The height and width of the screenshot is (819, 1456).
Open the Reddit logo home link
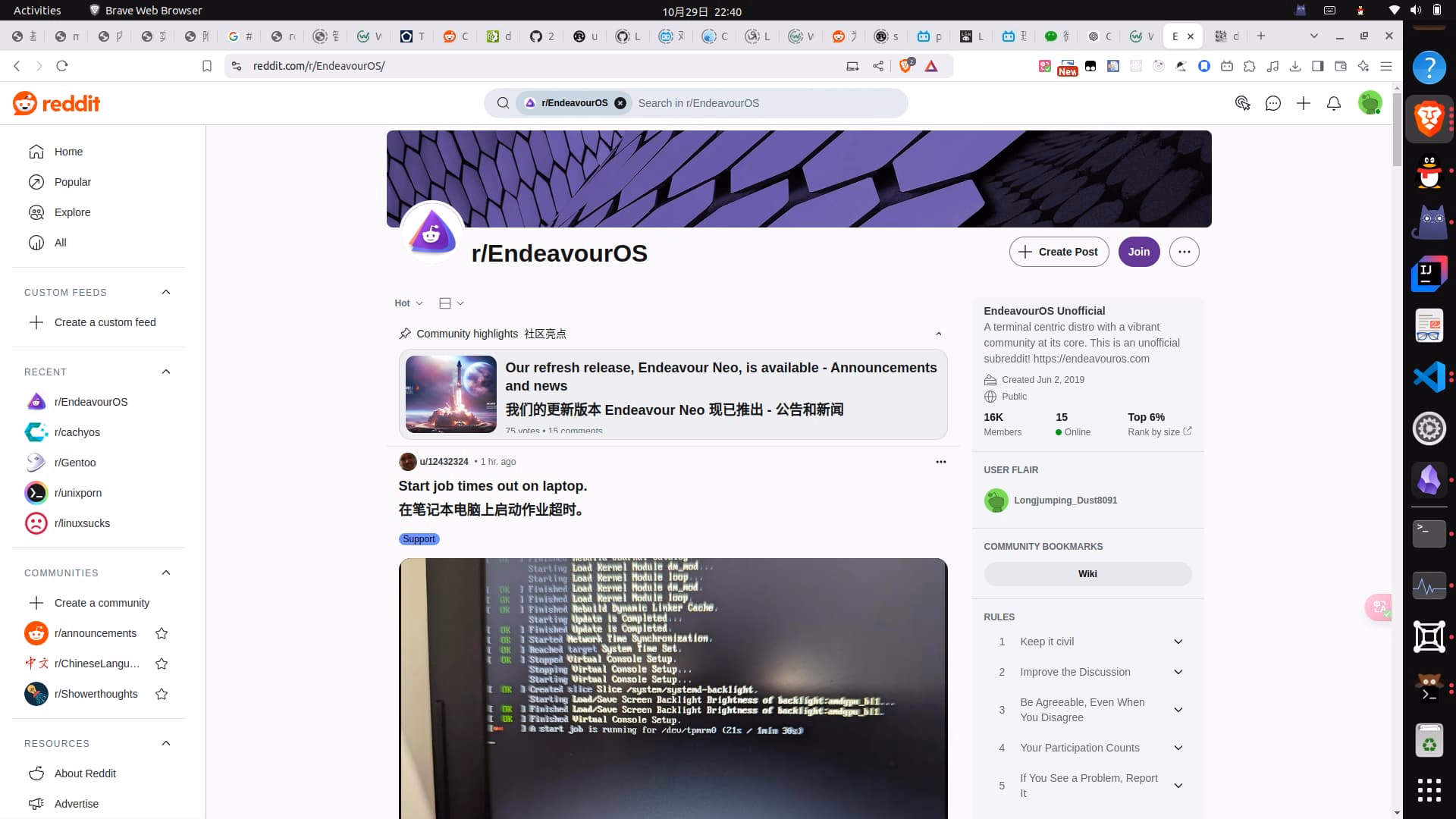coord(57,103)
